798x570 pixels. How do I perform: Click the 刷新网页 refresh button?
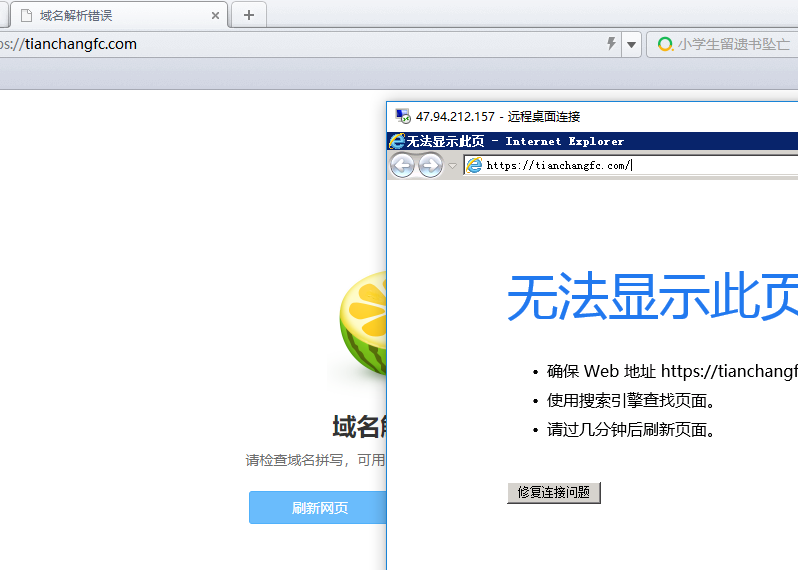click(319, 508)
